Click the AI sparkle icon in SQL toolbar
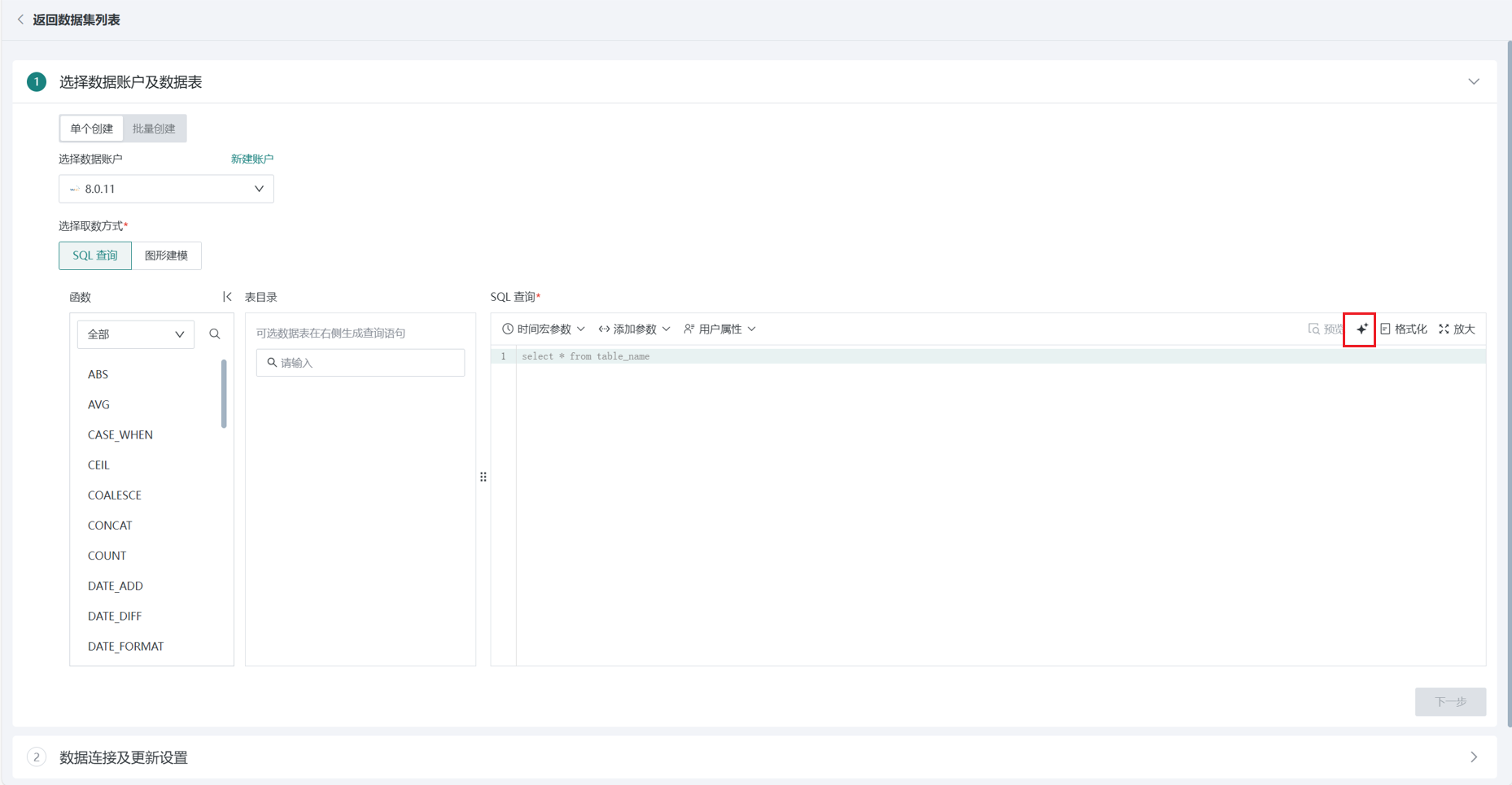 1361,329
